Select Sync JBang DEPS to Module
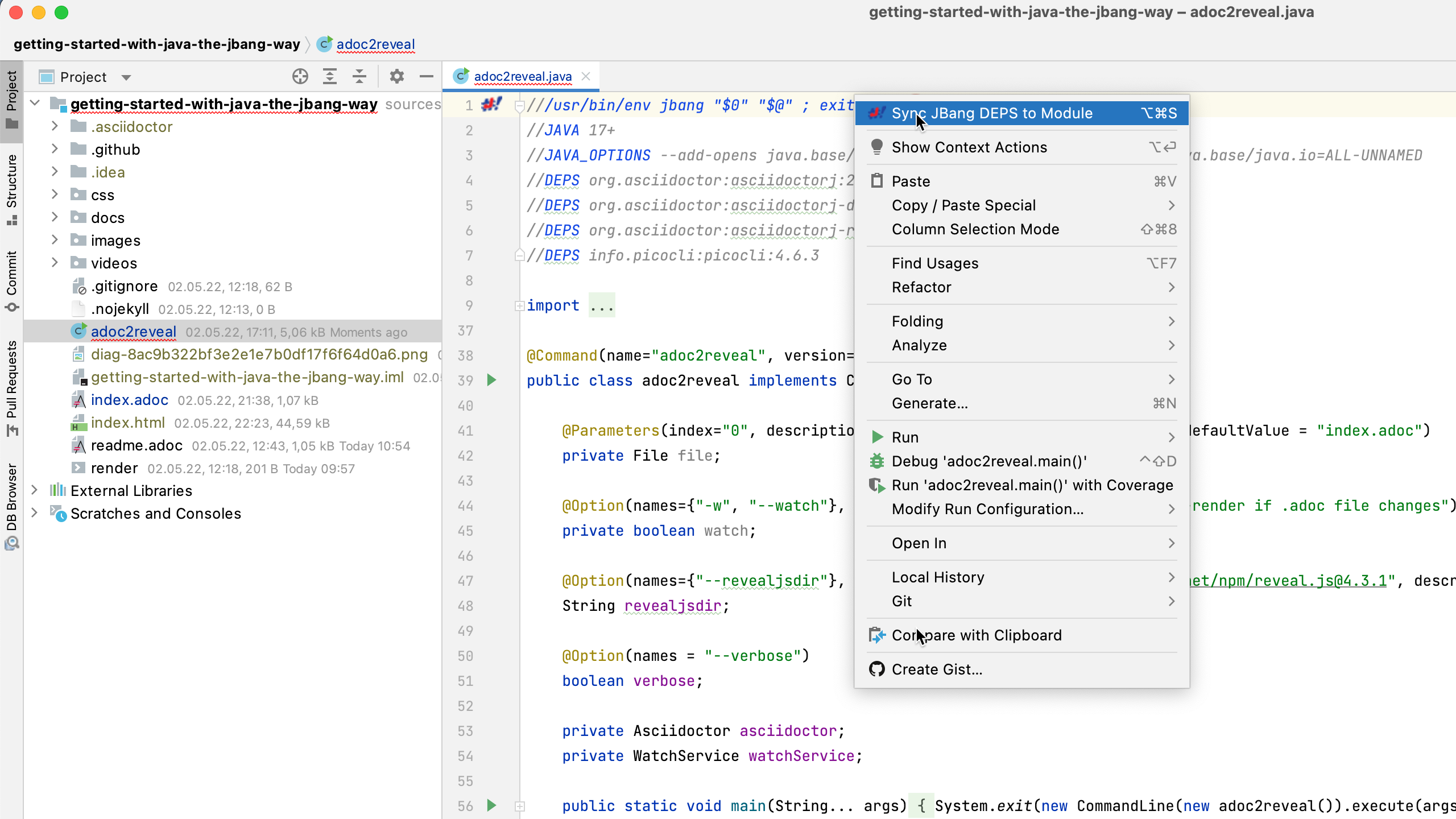Viewport: 1456px width, 819px height. coord(1022,113)
